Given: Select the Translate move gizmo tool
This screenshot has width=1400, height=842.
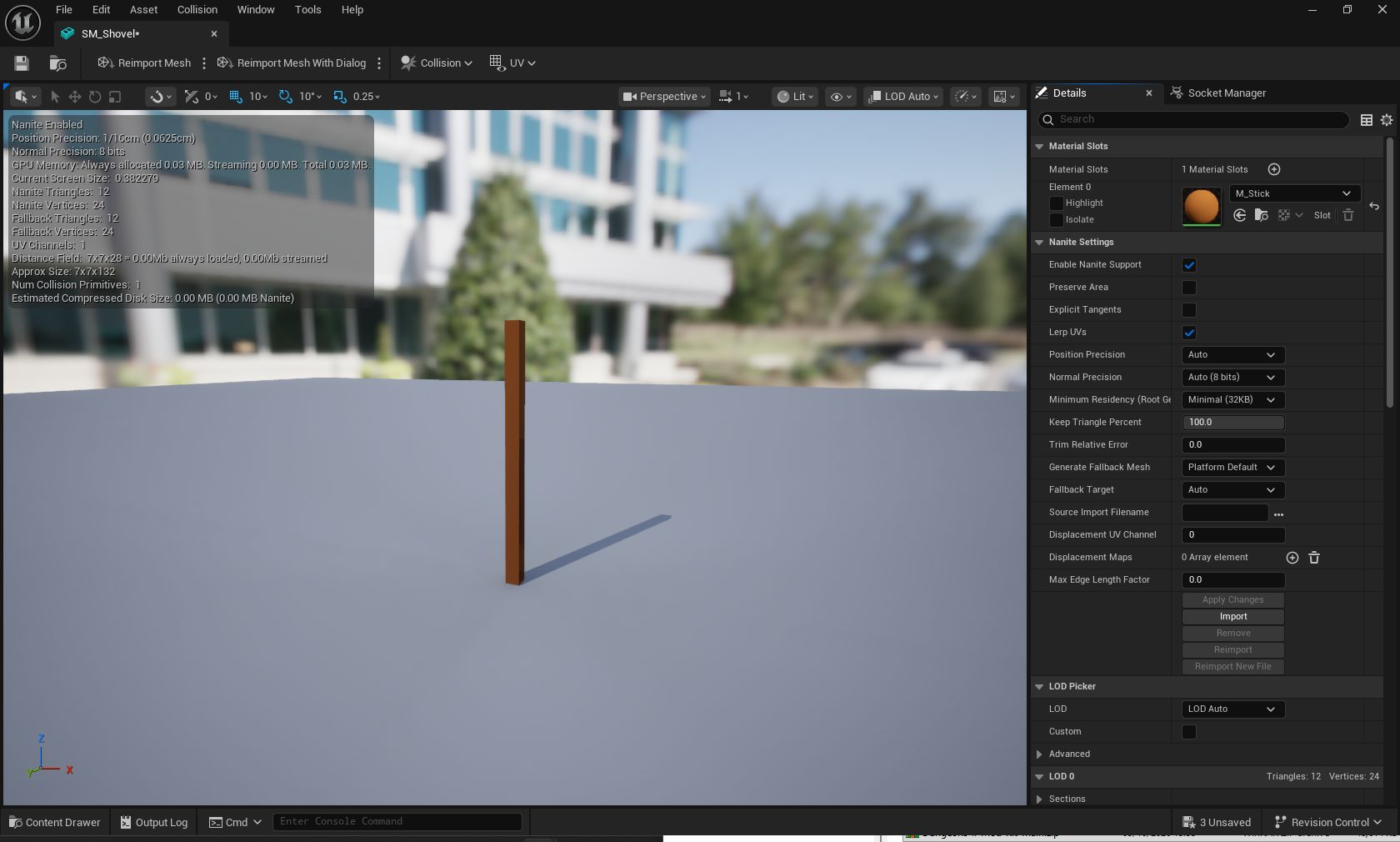Looking at the screenshot, I should [x=75, y=97].
